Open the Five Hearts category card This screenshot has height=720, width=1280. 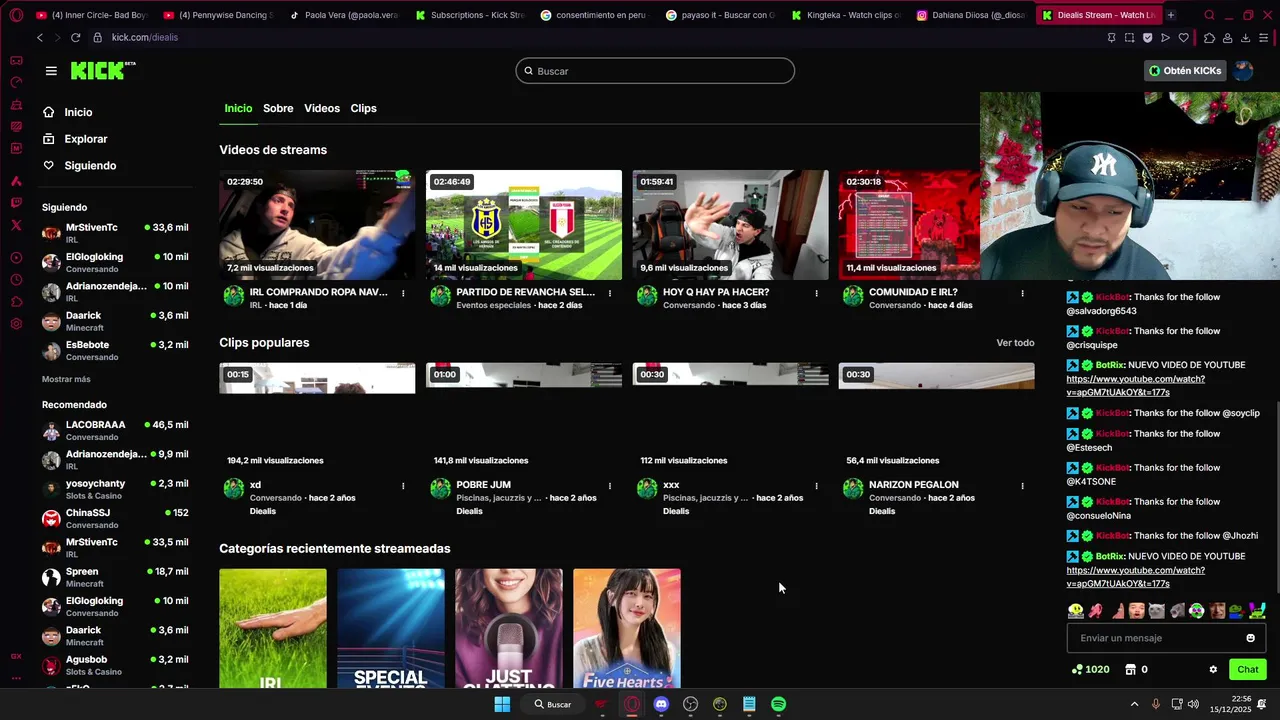[627, 628]
